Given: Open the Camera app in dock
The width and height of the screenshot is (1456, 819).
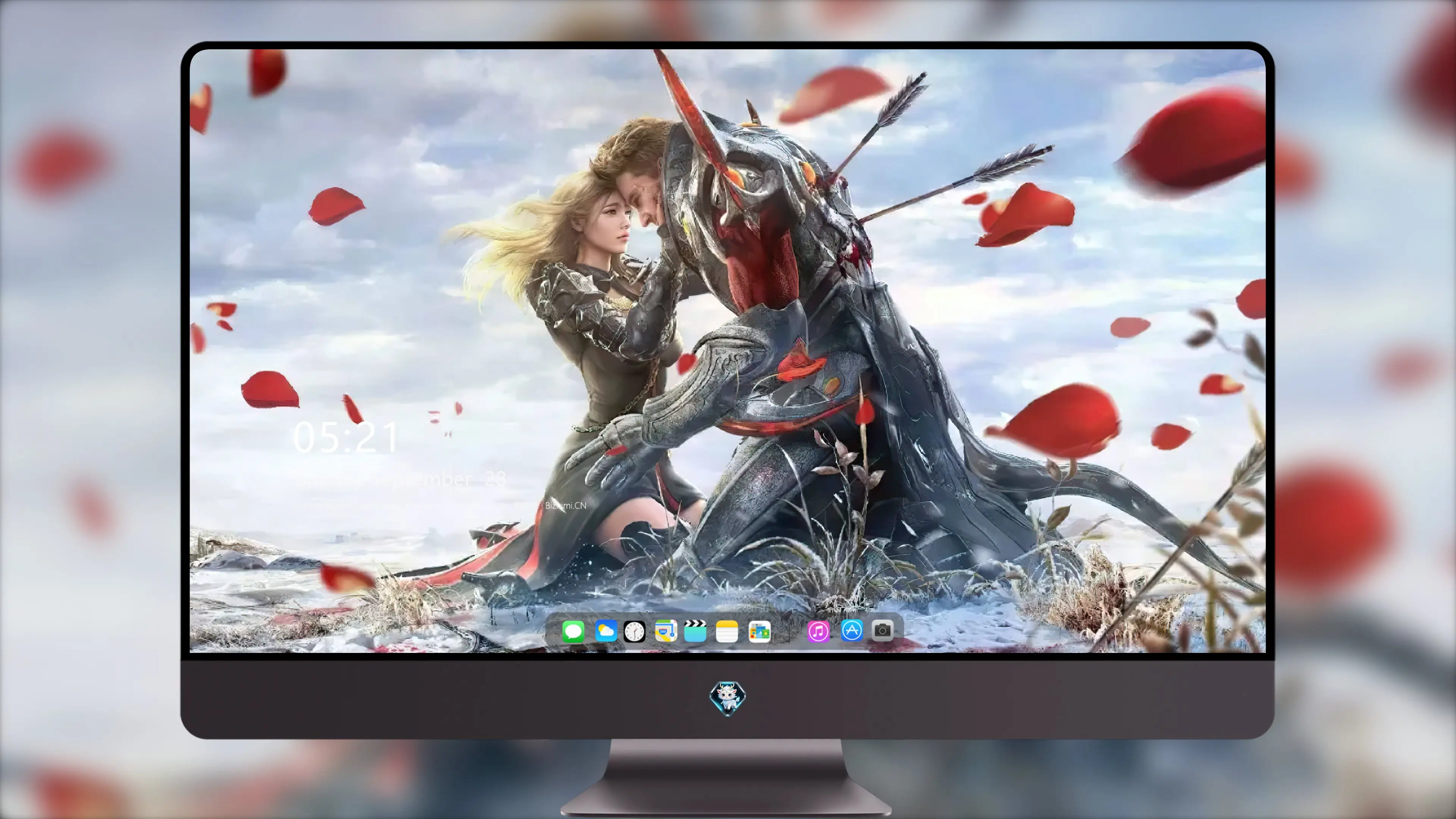Looking at the screenshot, I should point(882,630).
